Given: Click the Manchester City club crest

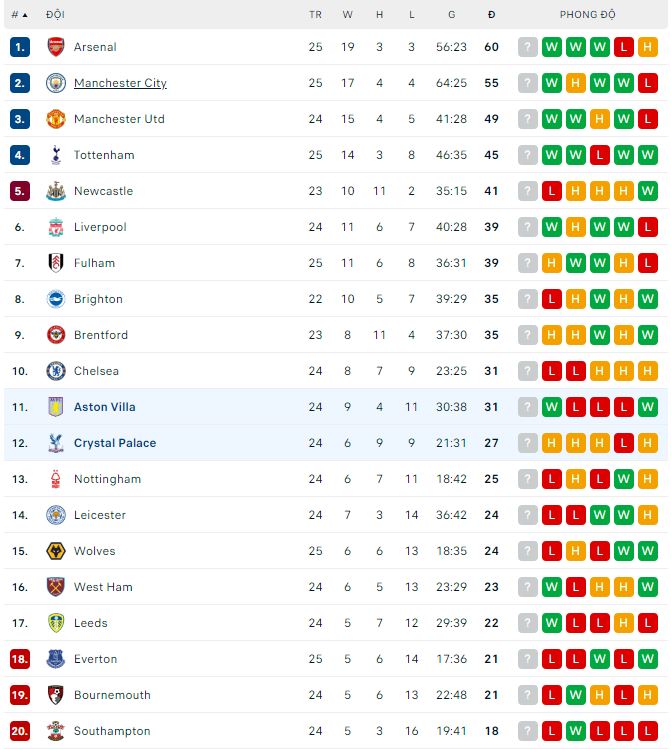Looking at the screenshot, I should point(56,83).
